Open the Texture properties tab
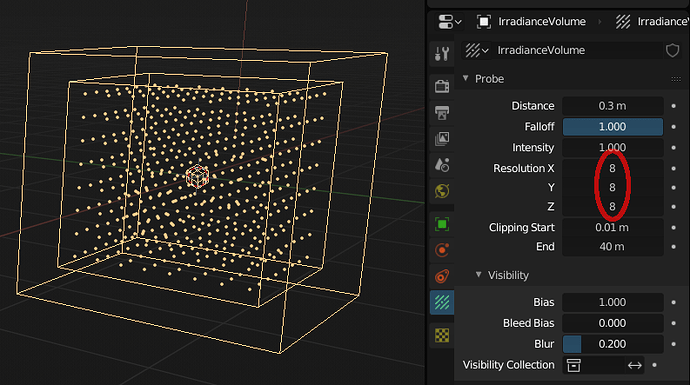This screenshot has width=690, height=385. tap(442, 335)
